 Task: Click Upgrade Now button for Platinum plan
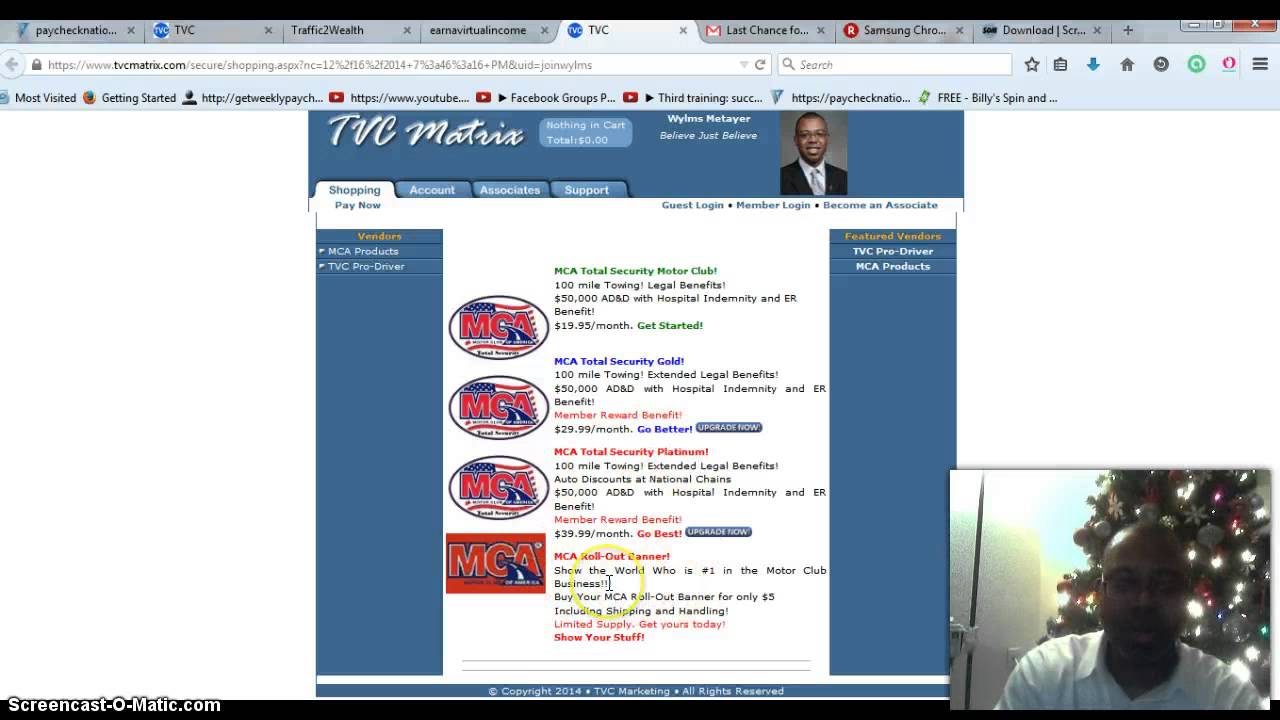click(718, 532)
